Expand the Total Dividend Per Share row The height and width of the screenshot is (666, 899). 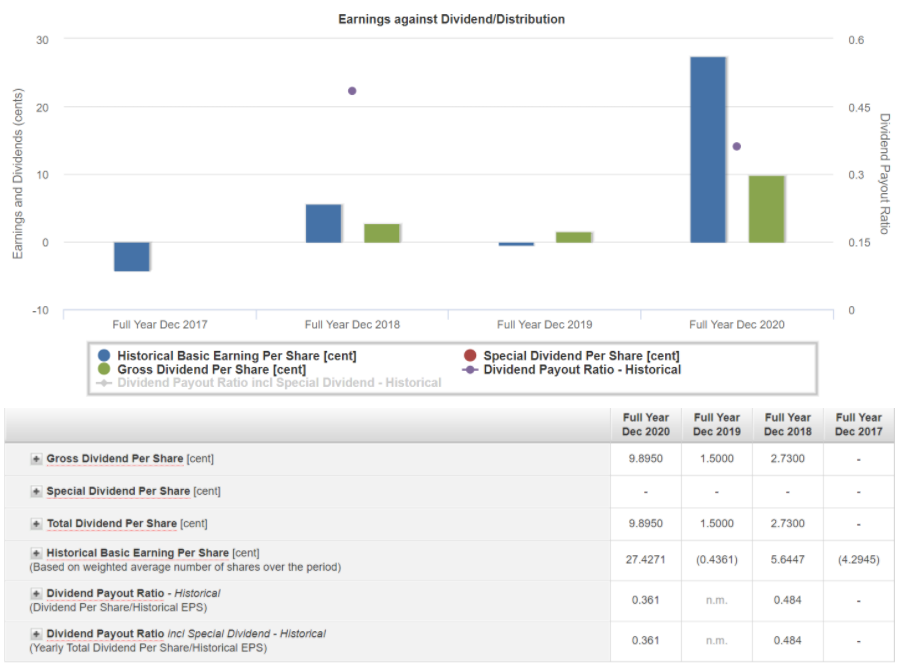(36, 524)
